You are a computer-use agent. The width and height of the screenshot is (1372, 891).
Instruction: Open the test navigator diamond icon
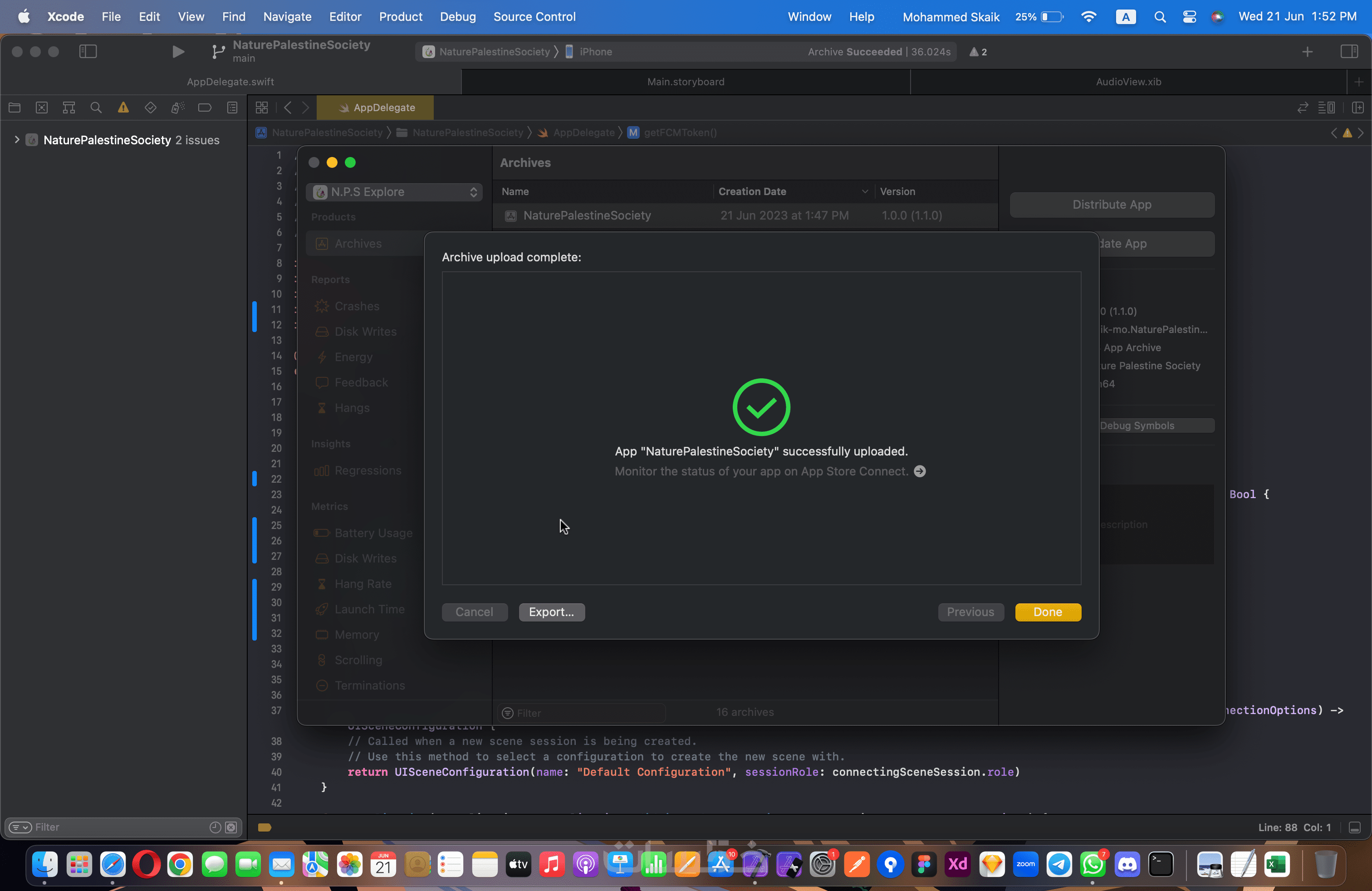click(x=151, y=108)
